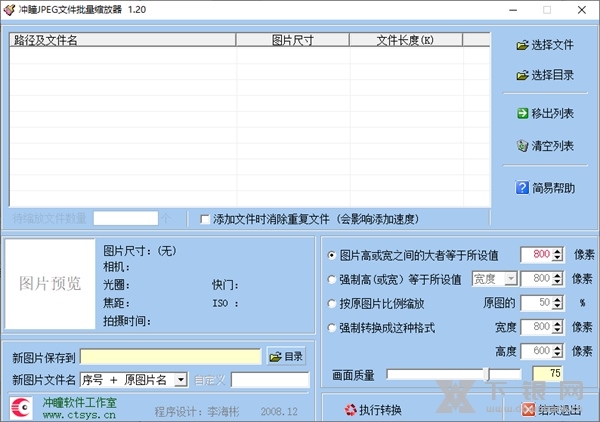Start conversion with 执行转换 button
The width and height of the screenshot is (600, 422).
click(373, 410)
